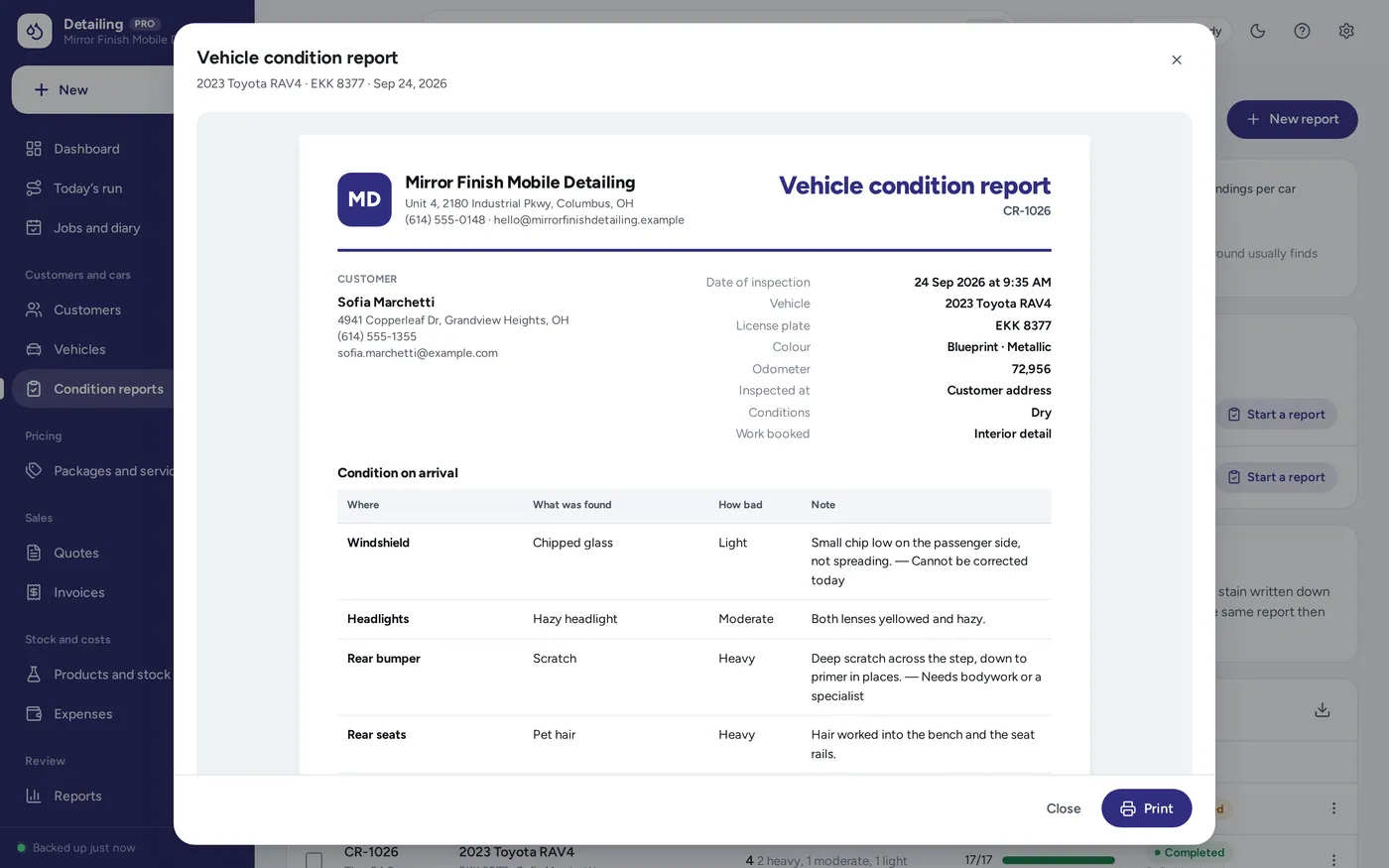Select the Packages and services tag icon
Viewport: 1389px width, 868px height.
[x=34, y=471]
